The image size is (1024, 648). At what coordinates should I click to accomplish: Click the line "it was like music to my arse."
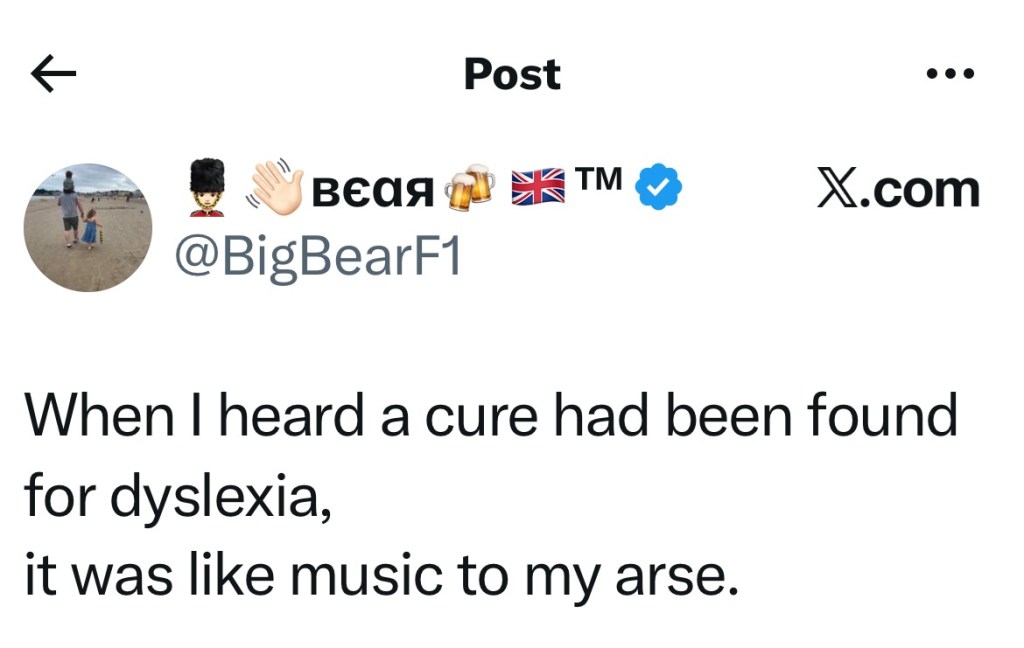coord(381,579)
